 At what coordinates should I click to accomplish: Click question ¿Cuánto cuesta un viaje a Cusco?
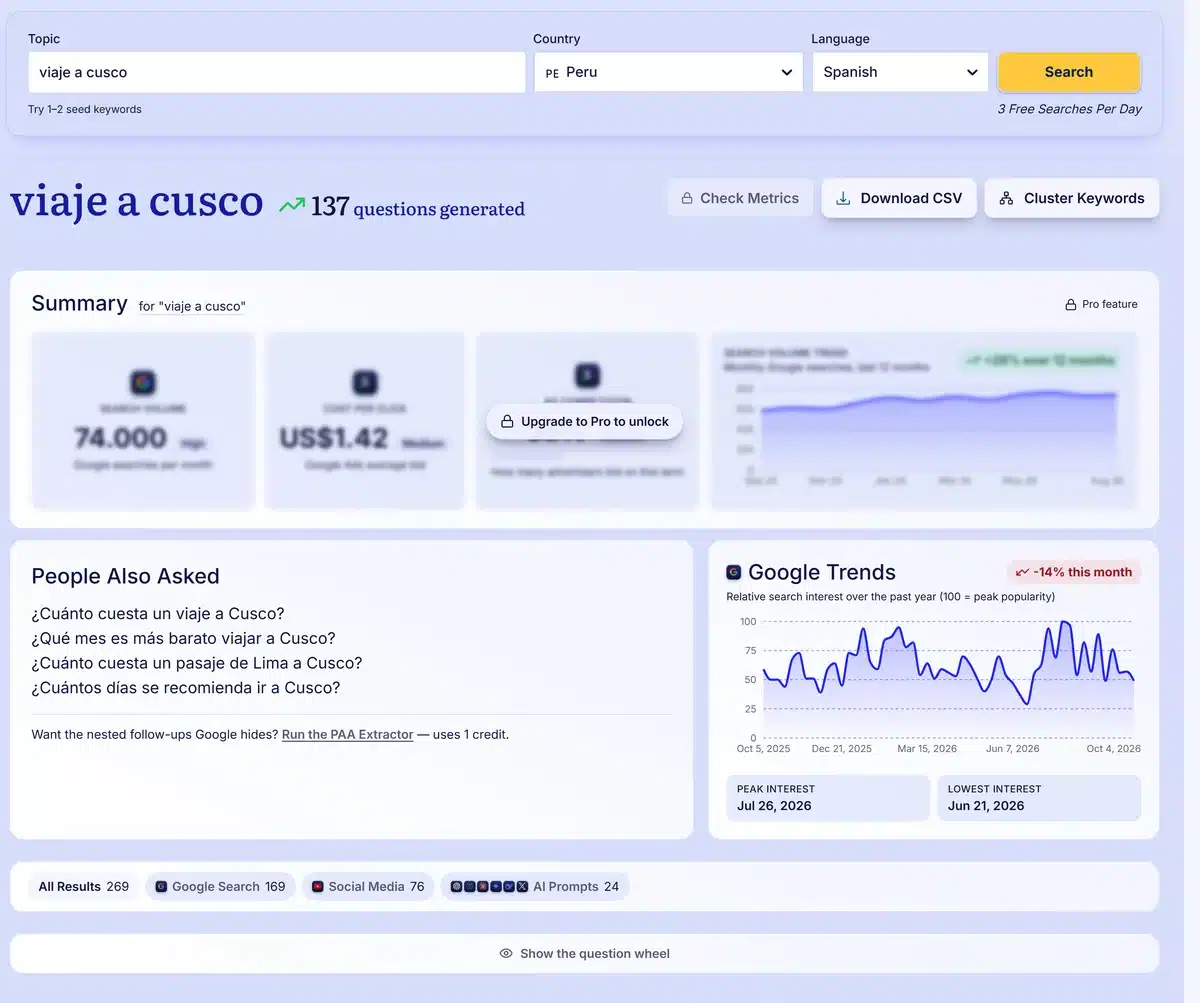158,614
